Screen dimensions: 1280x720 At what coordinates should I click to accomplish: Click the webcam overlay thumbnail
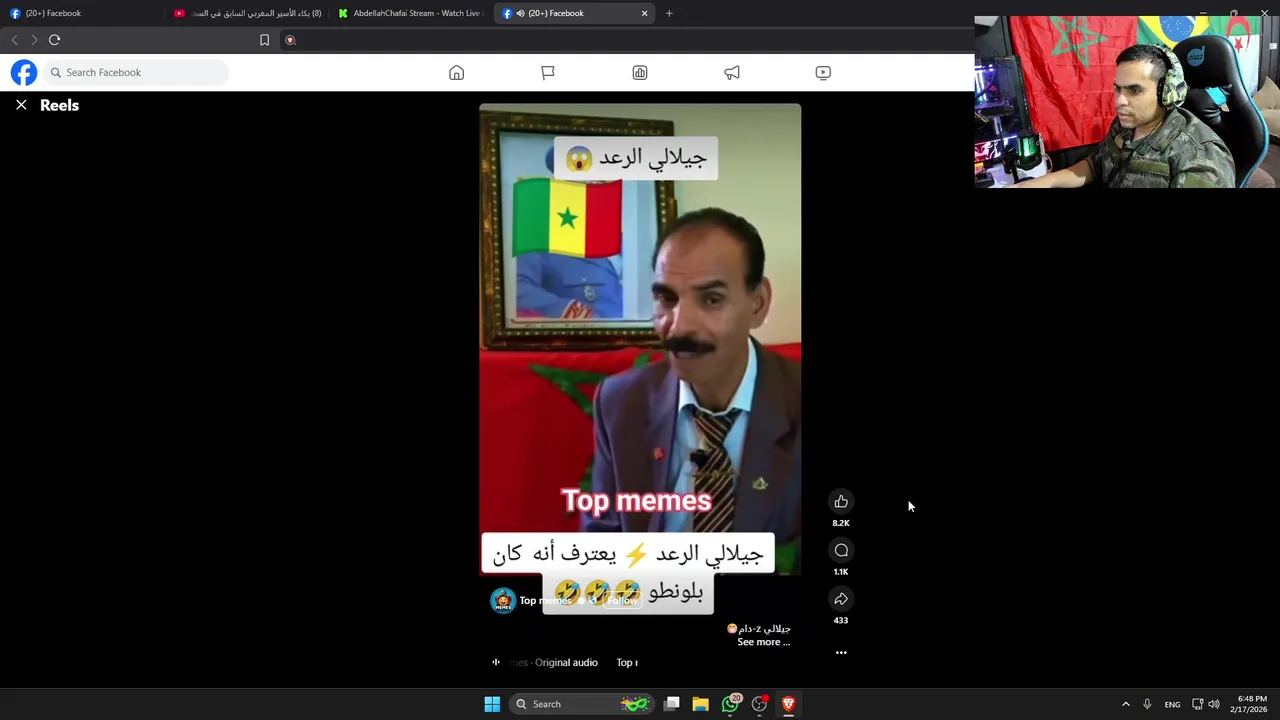pyautogui.click(x=1127, y=102)
